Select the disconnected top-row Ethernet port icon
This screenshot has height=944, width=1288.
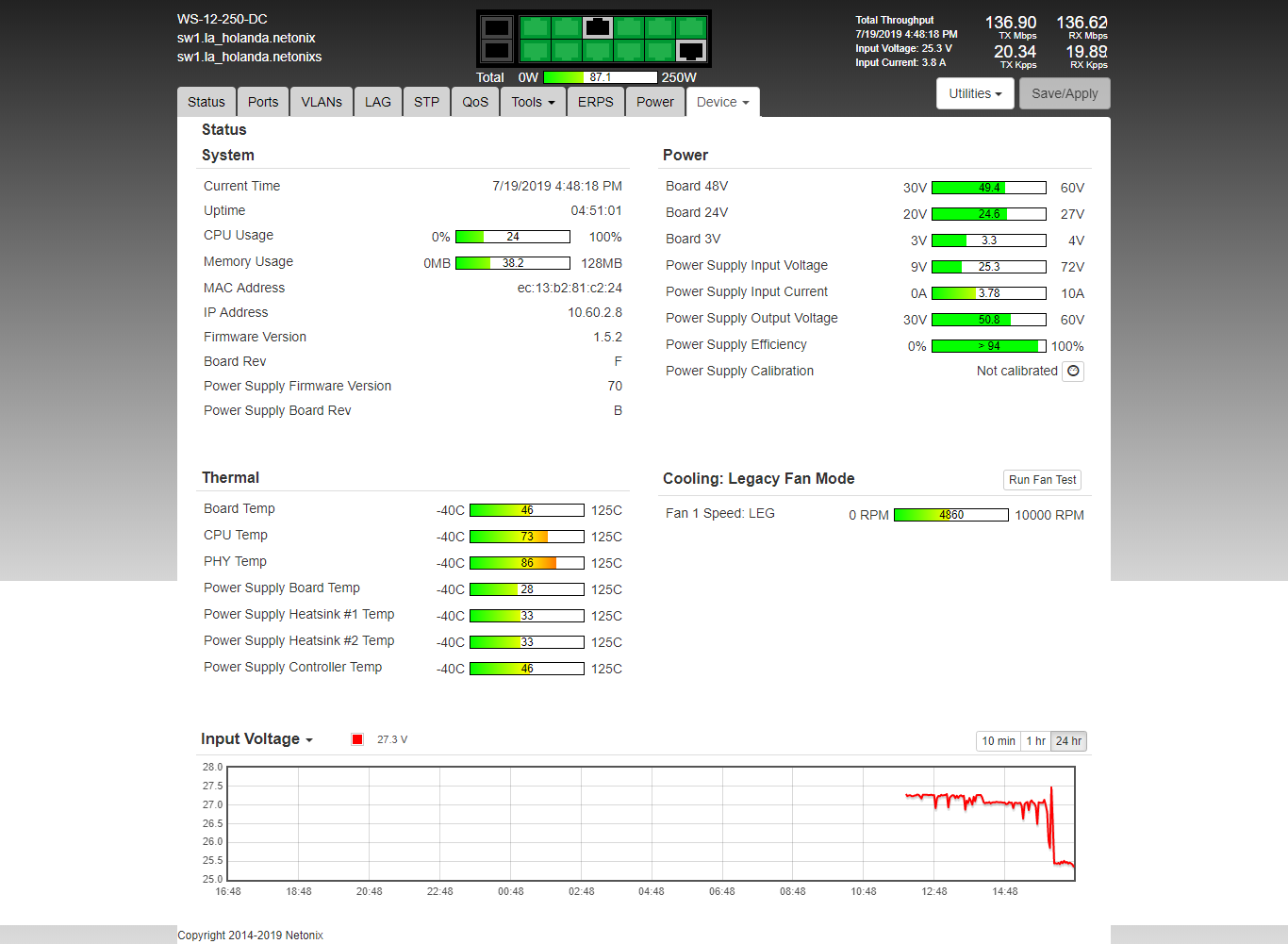597,27
